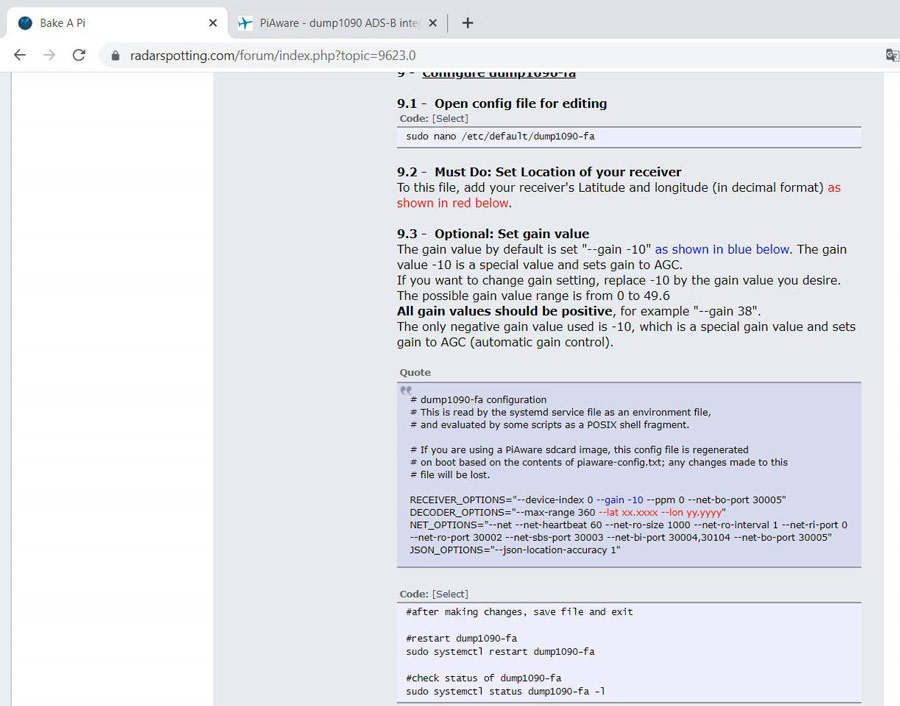Screen dimensions: 900x706
Task: Click '#after making changes, save file and exit' line
Action: tap(519, 612)
